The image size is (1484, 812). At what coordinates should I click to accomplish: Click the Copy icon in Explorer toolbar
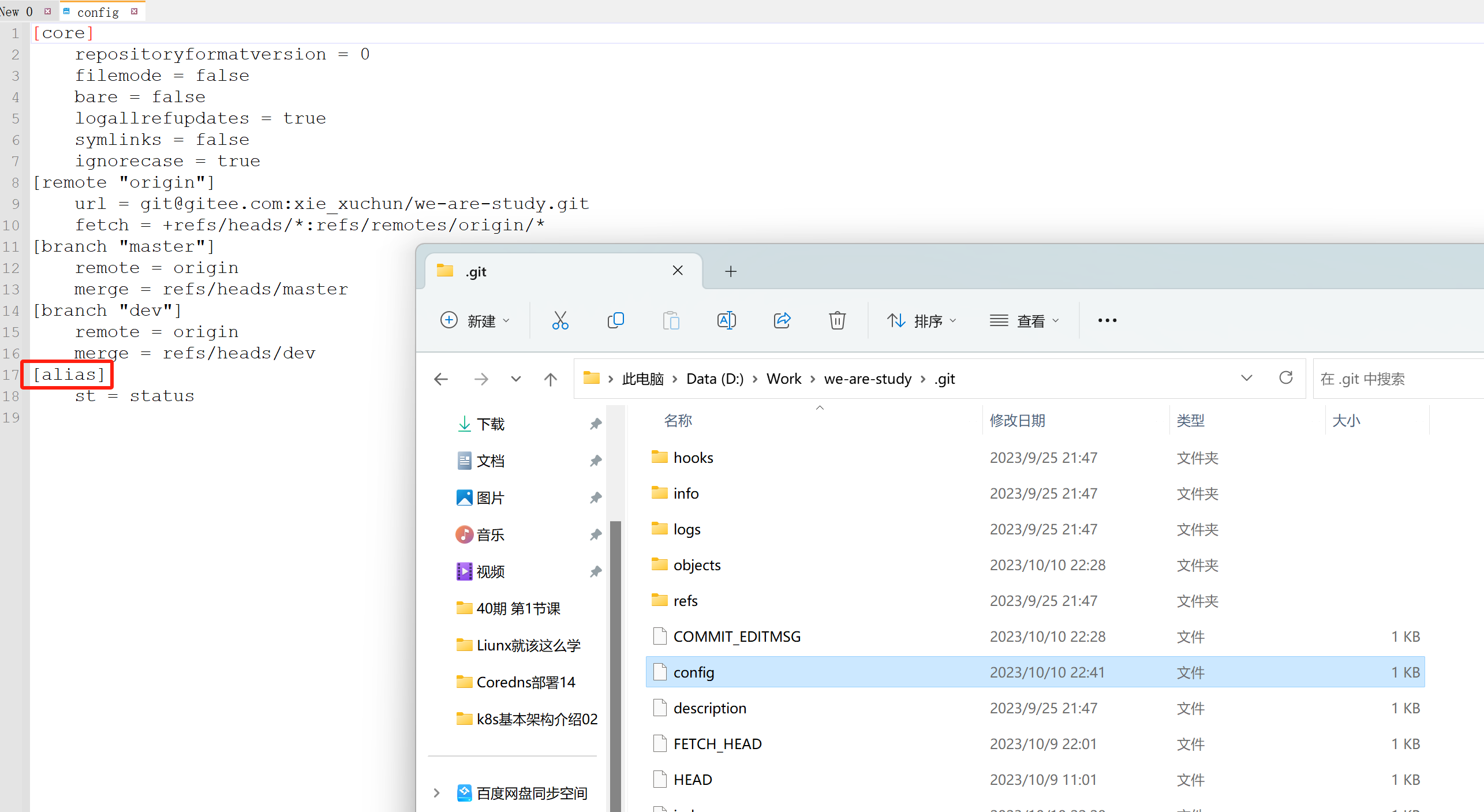pos(615,320)
